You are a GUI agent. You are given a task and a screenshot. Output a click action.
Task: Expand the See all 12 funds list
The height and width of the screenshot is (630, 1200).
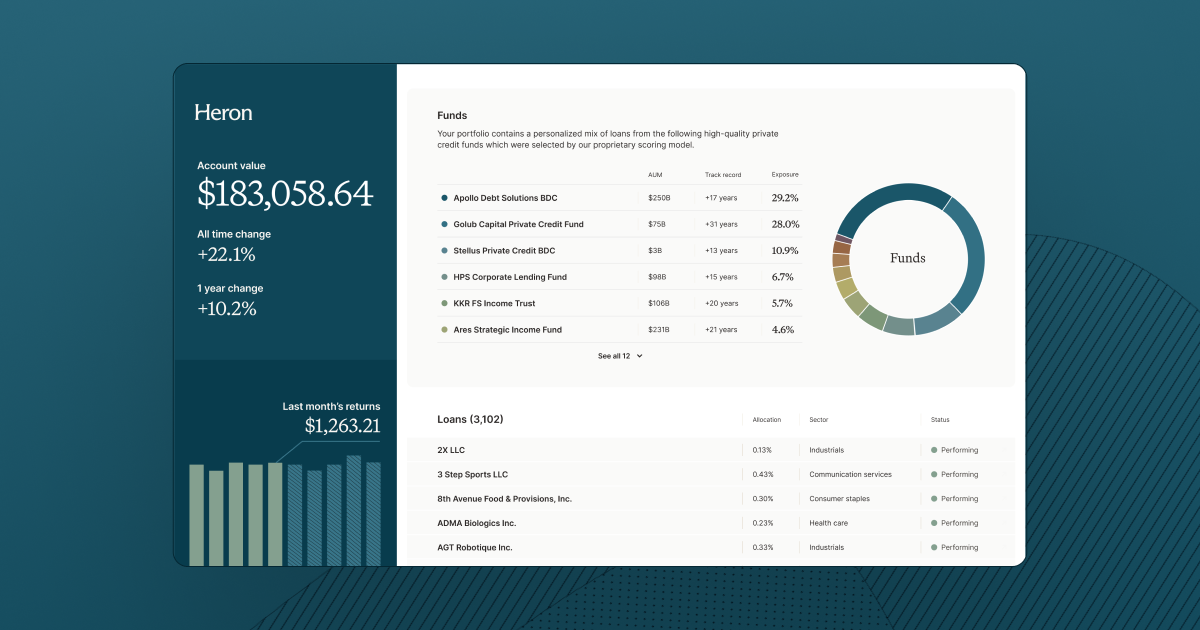(614, 355)
